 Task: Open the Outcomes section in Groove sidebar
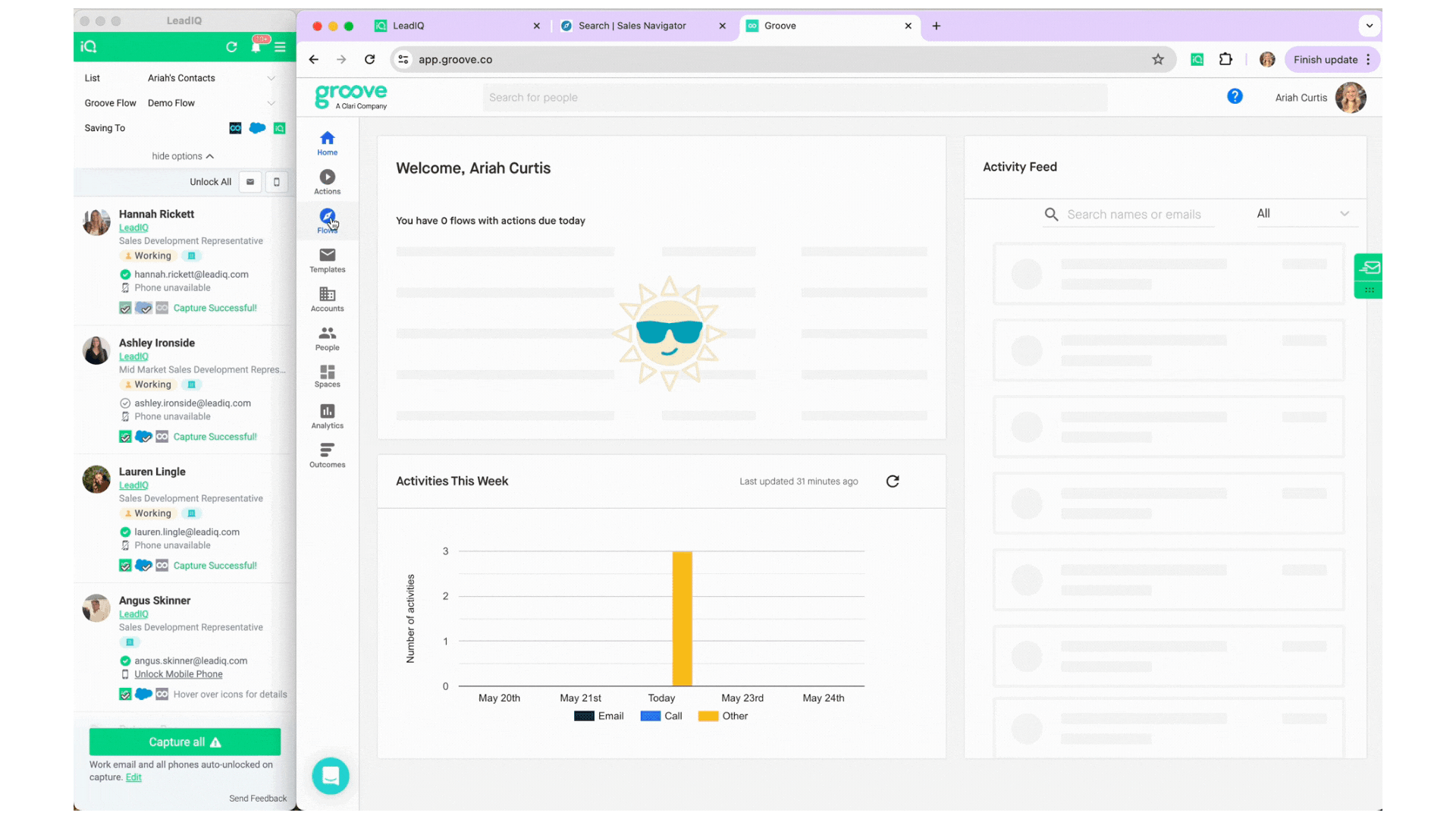[x=327, y=455]
